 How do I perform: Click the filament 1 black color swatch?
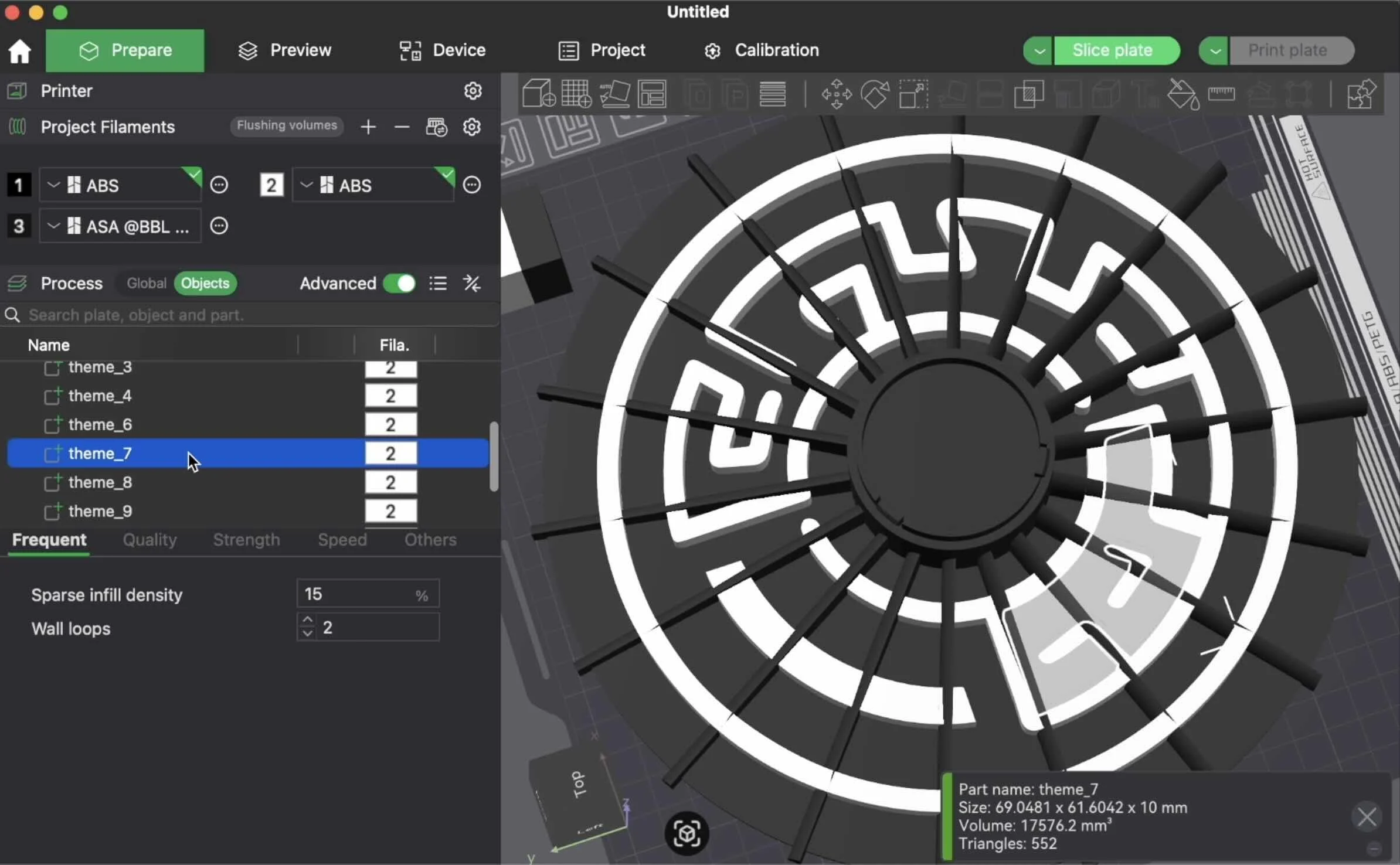[19, 185]
